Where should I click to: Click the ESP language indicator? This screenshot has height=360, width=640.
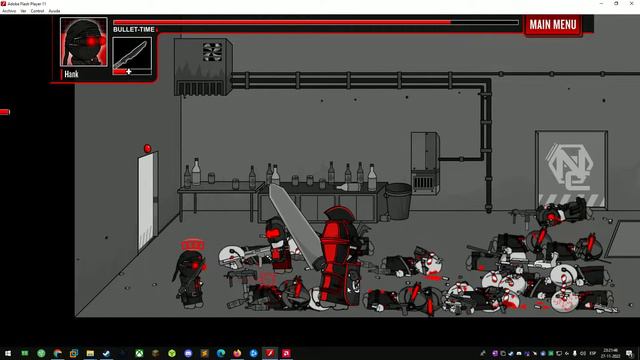593,353
